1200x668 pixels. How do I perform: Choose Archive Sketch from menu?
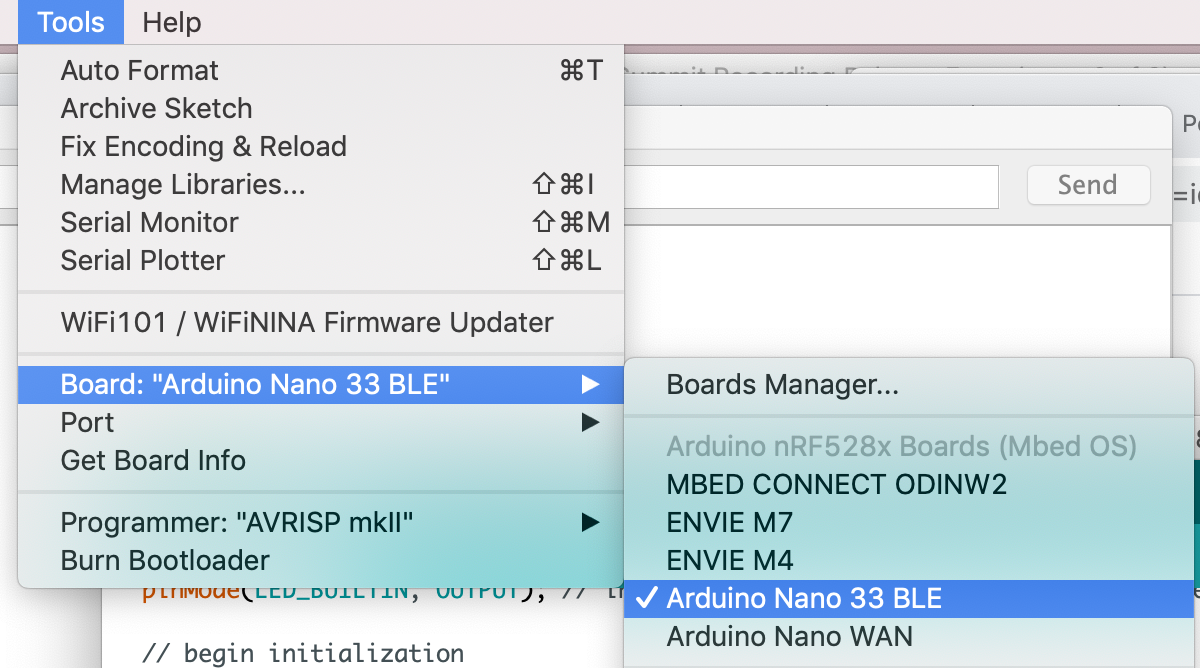pyautogui.click(x=157, y=109)
